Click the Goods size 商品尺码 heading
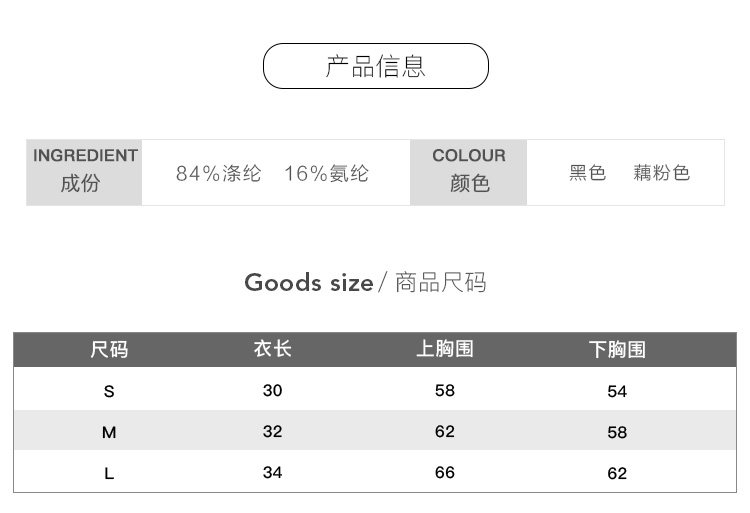This screenshot has width=750, height=513. tap(365, 282)
